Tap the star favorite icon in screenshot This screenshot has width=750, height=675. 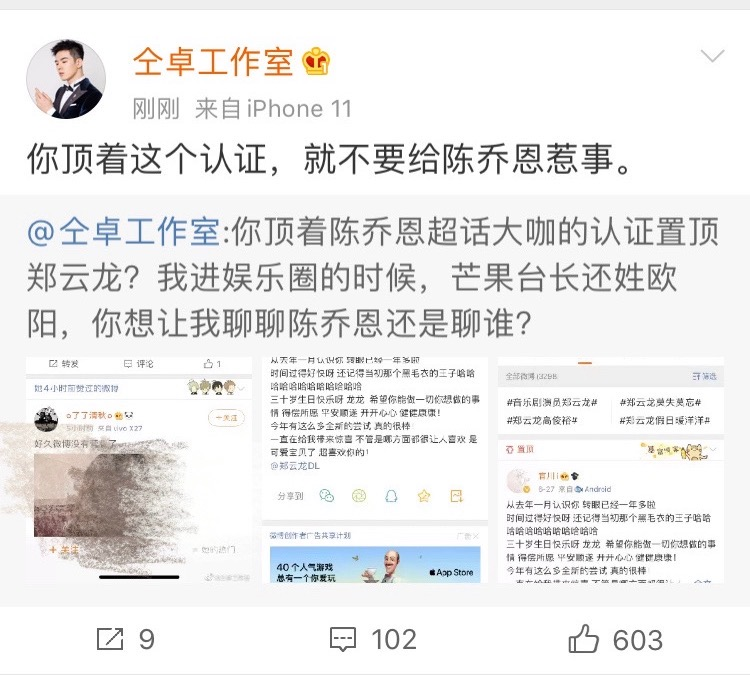[424, 496]
